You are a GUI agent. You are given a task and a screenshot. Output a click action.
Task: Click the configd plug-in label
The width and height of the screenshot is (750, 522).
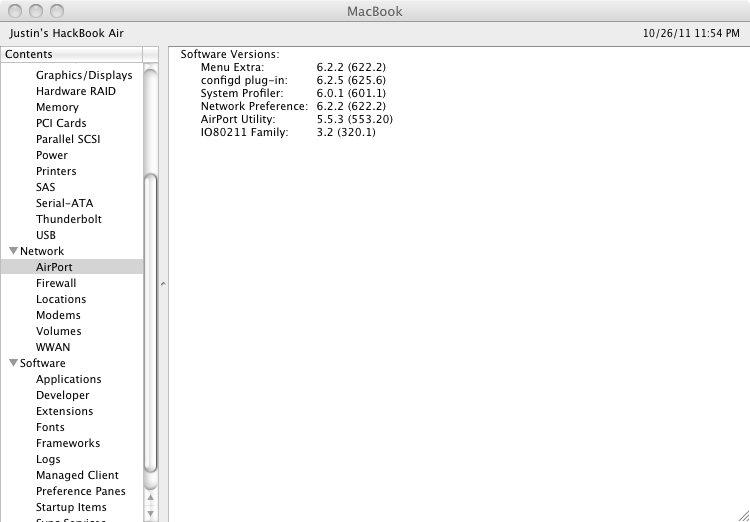(244, 80)
